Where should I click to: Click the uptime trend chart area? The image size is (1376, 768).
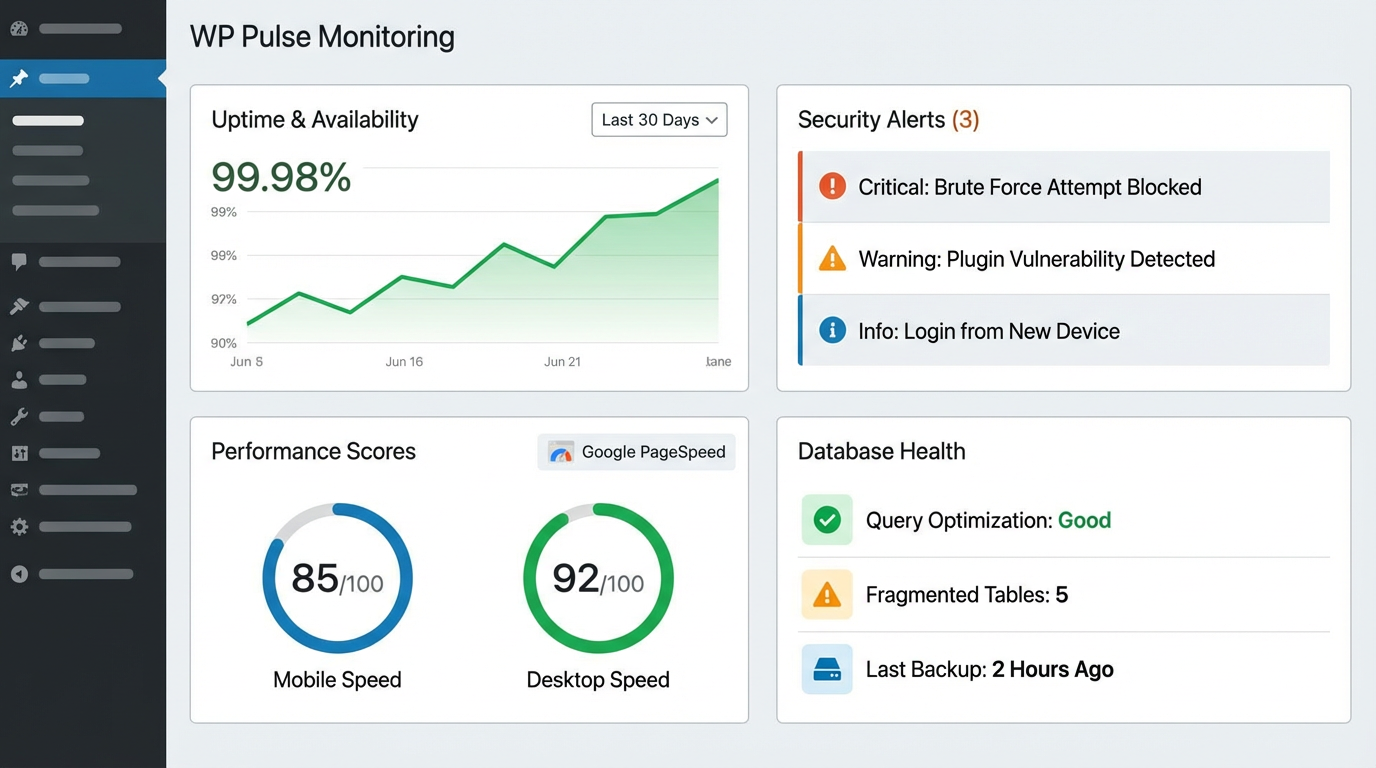480,280
